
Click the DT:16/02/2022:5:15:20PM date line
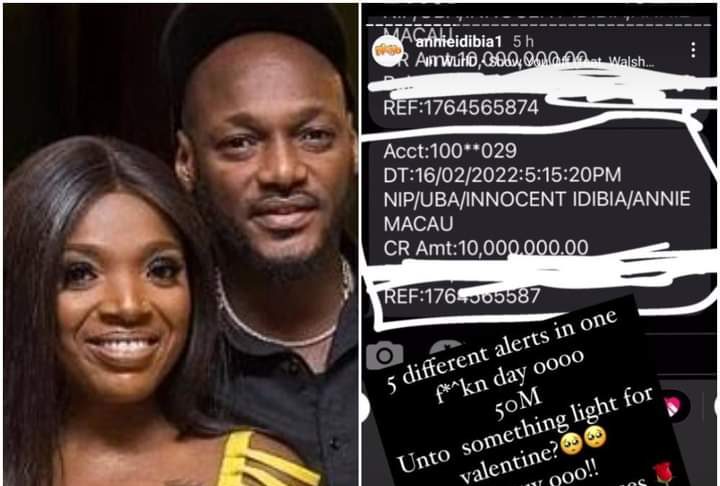[x=502, y=175]
